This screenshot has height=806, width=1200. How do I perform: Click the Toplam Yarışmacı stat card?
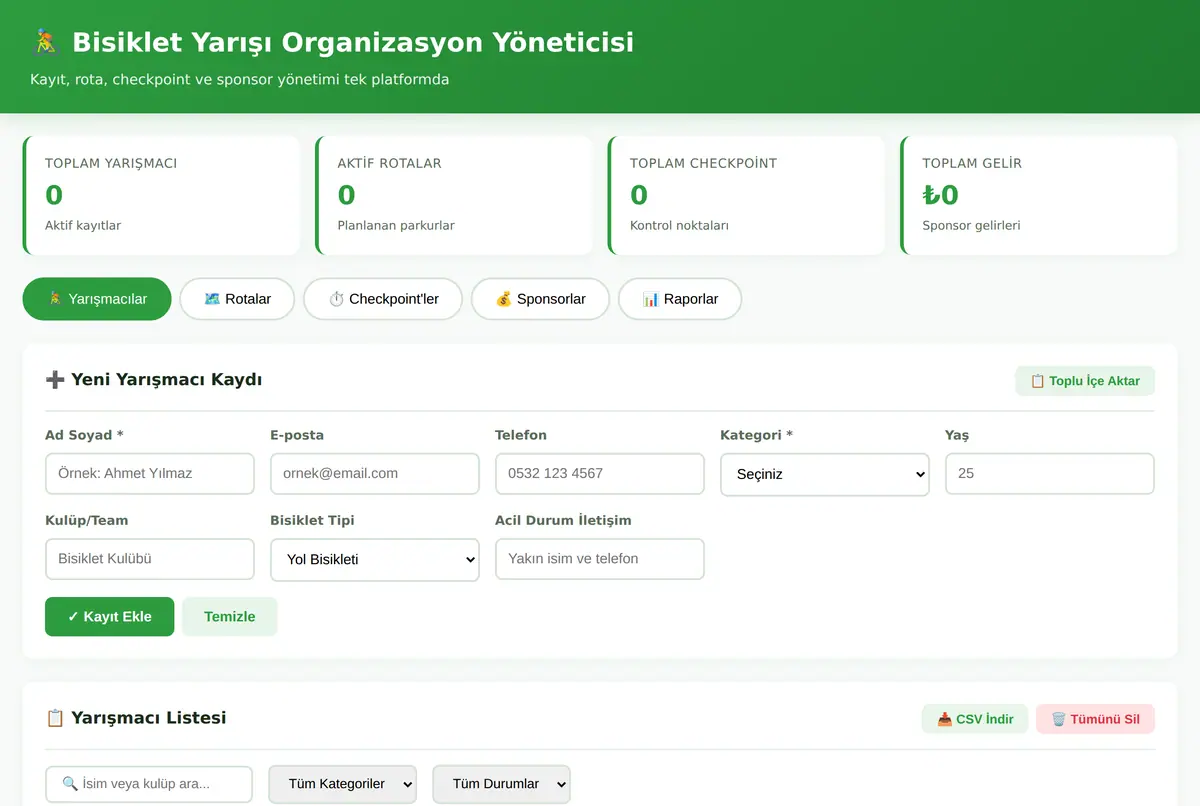(161, 195)
